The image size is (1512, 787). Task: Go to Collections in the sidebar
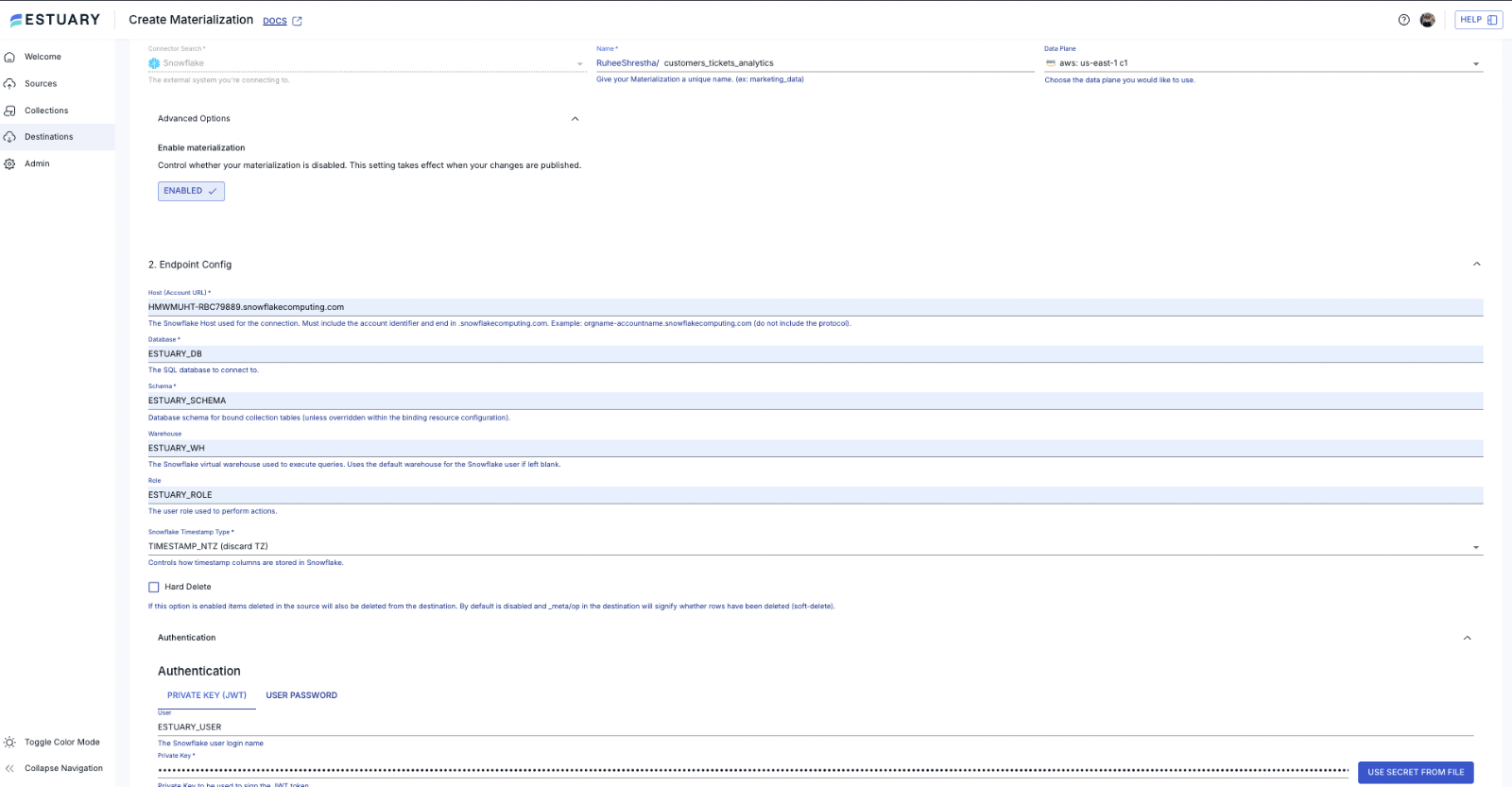[x=46, y=111]
